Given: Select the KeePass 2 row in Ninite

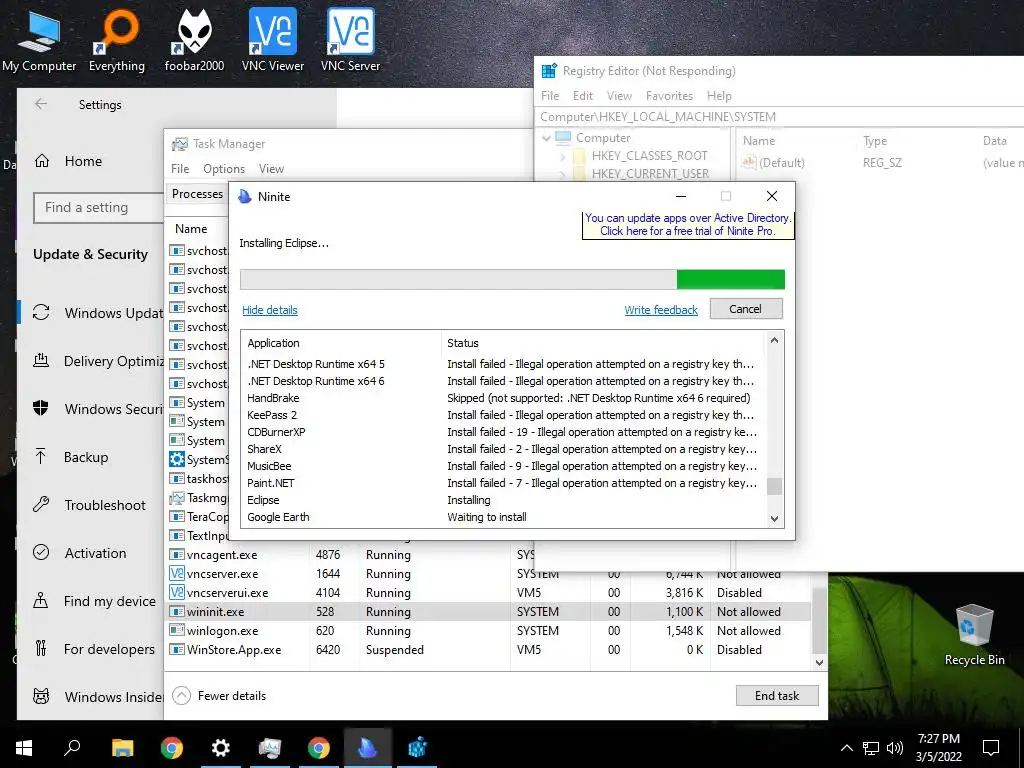Looking at the screenshot, I should 503,415.
